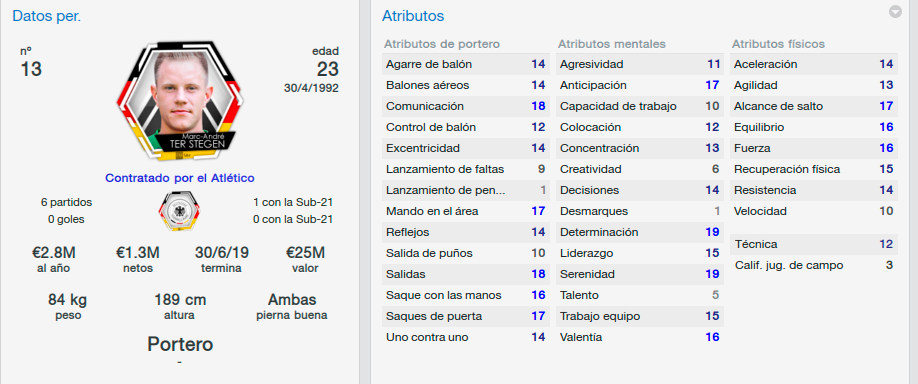This screenshot has height=384, width=918.
Task: Click the 'Atributos físicos' column header
Action: coord(778,44)
